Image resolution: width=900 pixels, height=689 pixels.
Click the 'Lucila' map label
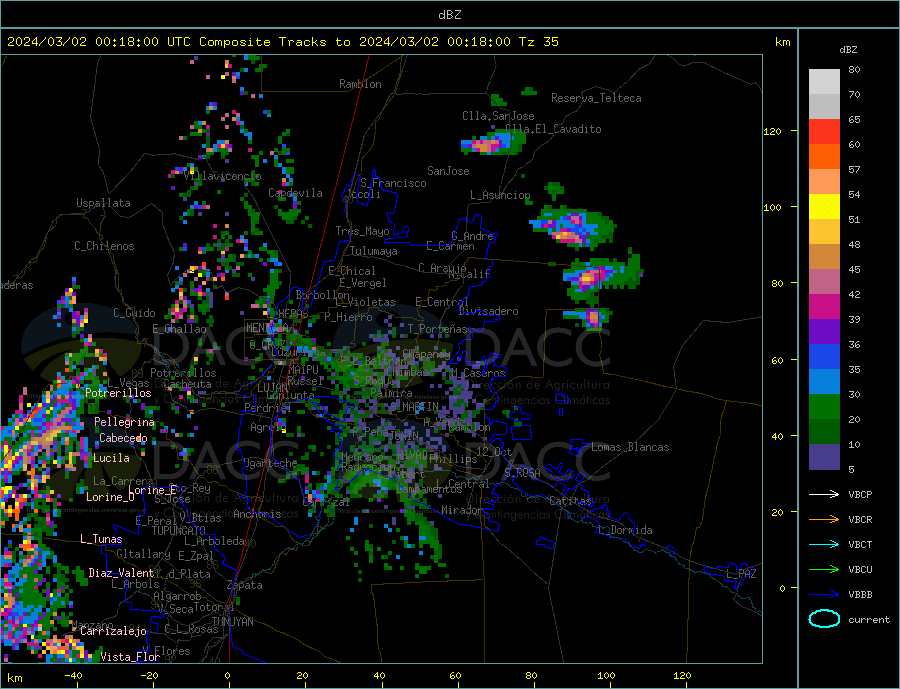point(111,458)
